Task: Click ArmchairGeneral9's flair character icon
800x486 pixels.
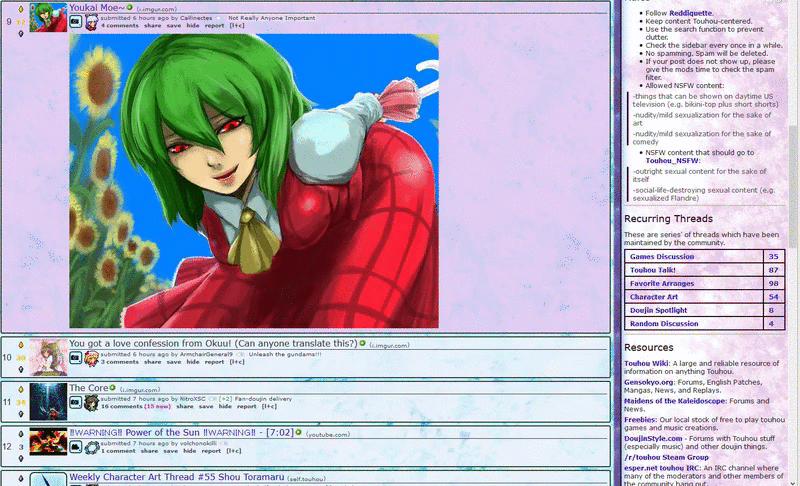Action: tap(91, 359)
